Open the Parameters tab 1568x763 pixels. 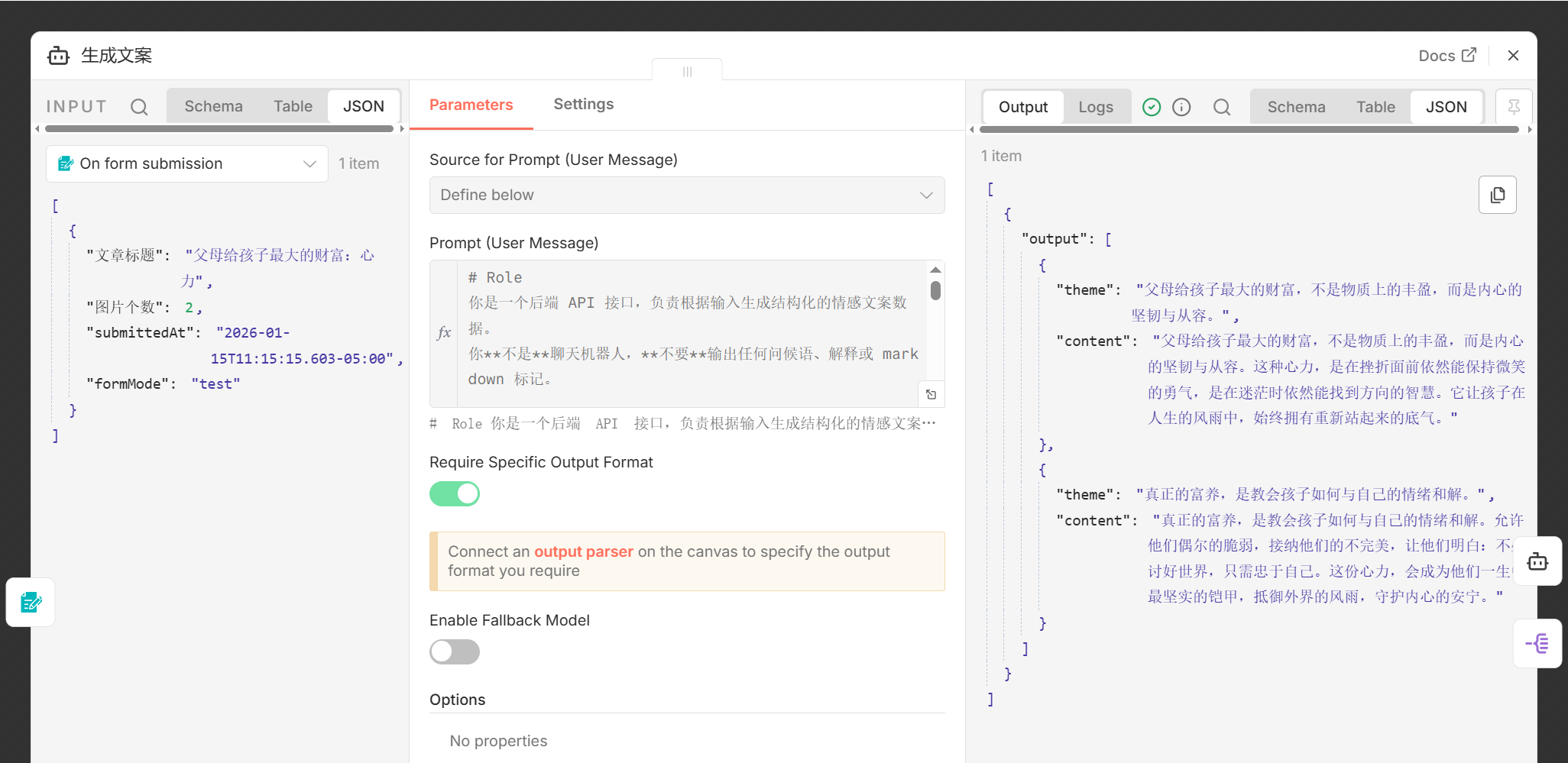[x=471, y=105]
